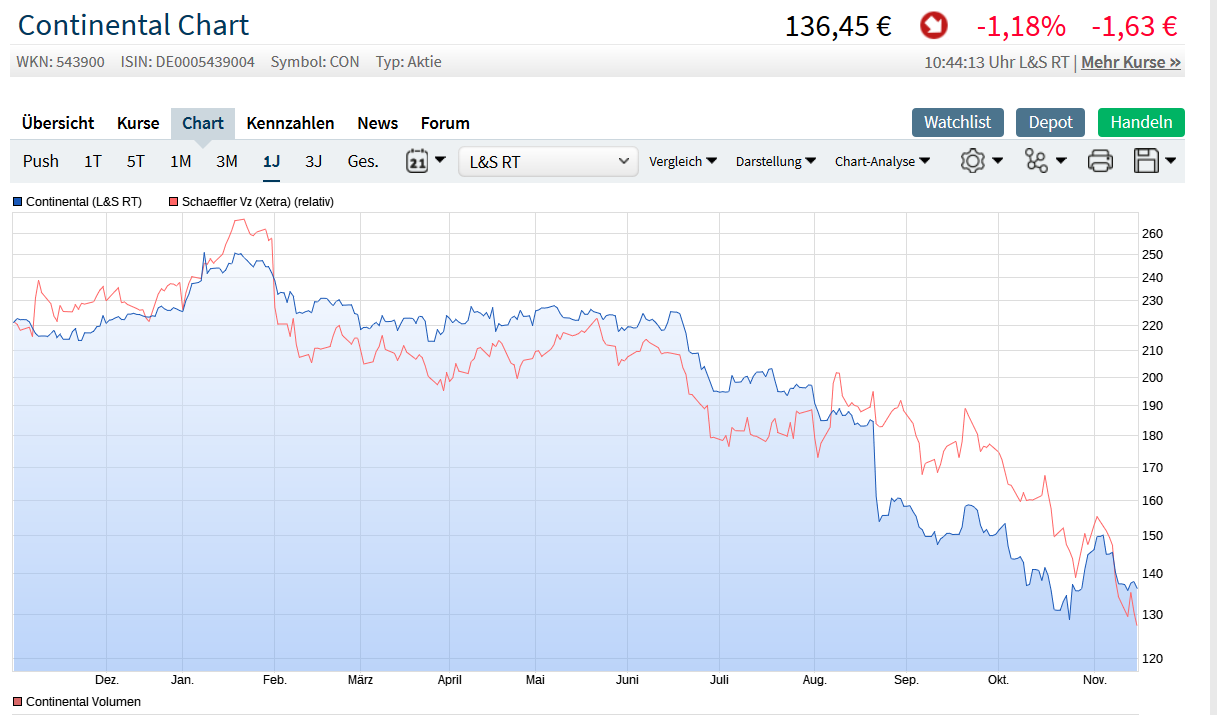Image resolution: width=1217 pixels, height=715 pixels.
Task: Toggle Schaeffler Vz legend red square
Action: tap(173, 201)
